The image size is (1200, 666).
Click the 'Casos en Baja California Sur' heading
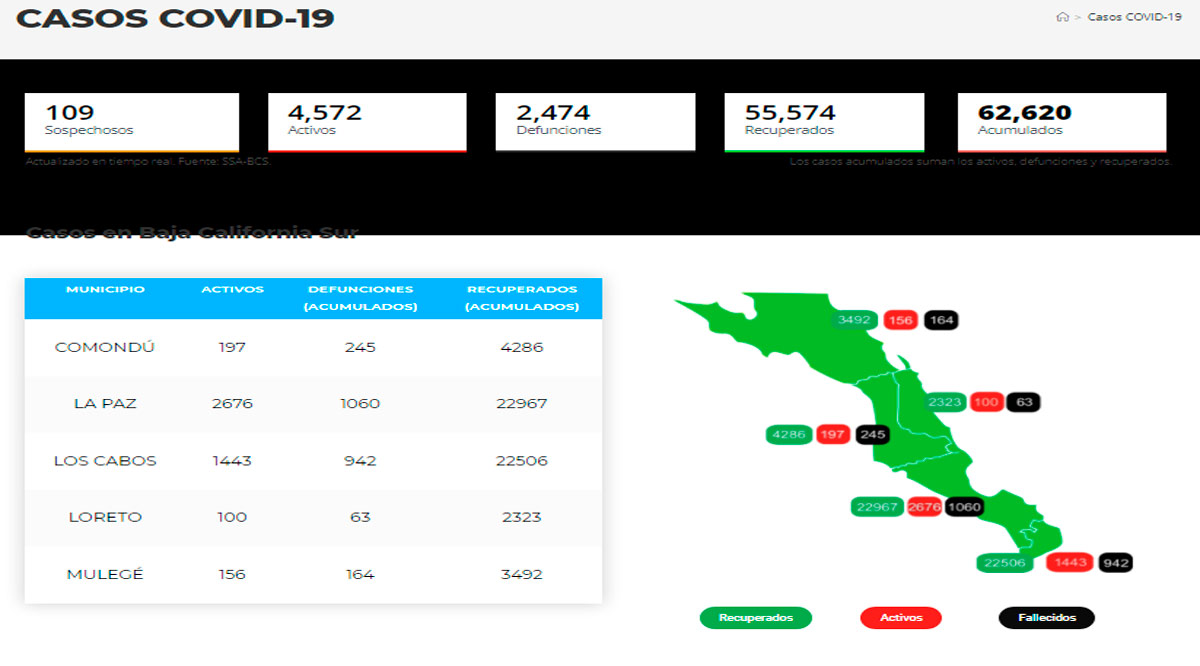tap(191, 233)
